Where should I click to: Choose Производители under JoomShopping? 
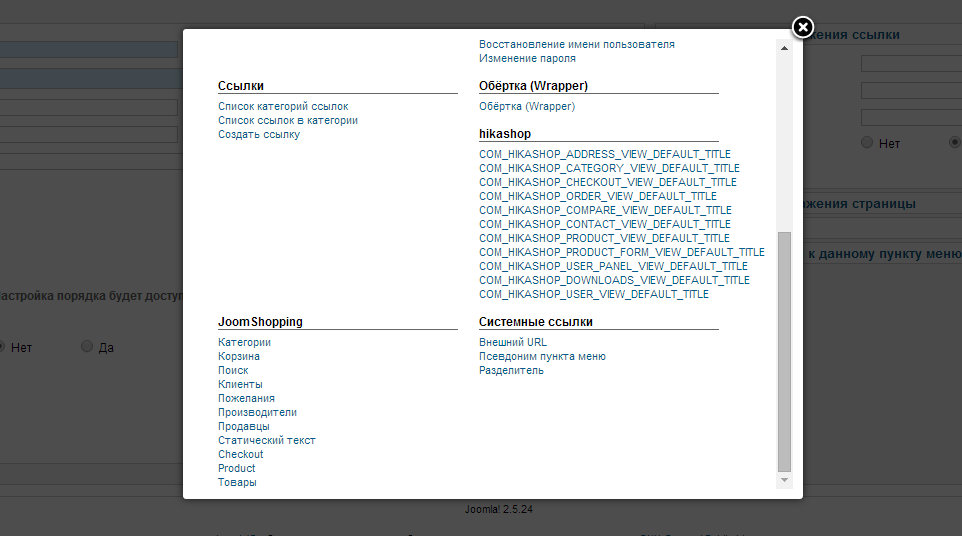257,412
